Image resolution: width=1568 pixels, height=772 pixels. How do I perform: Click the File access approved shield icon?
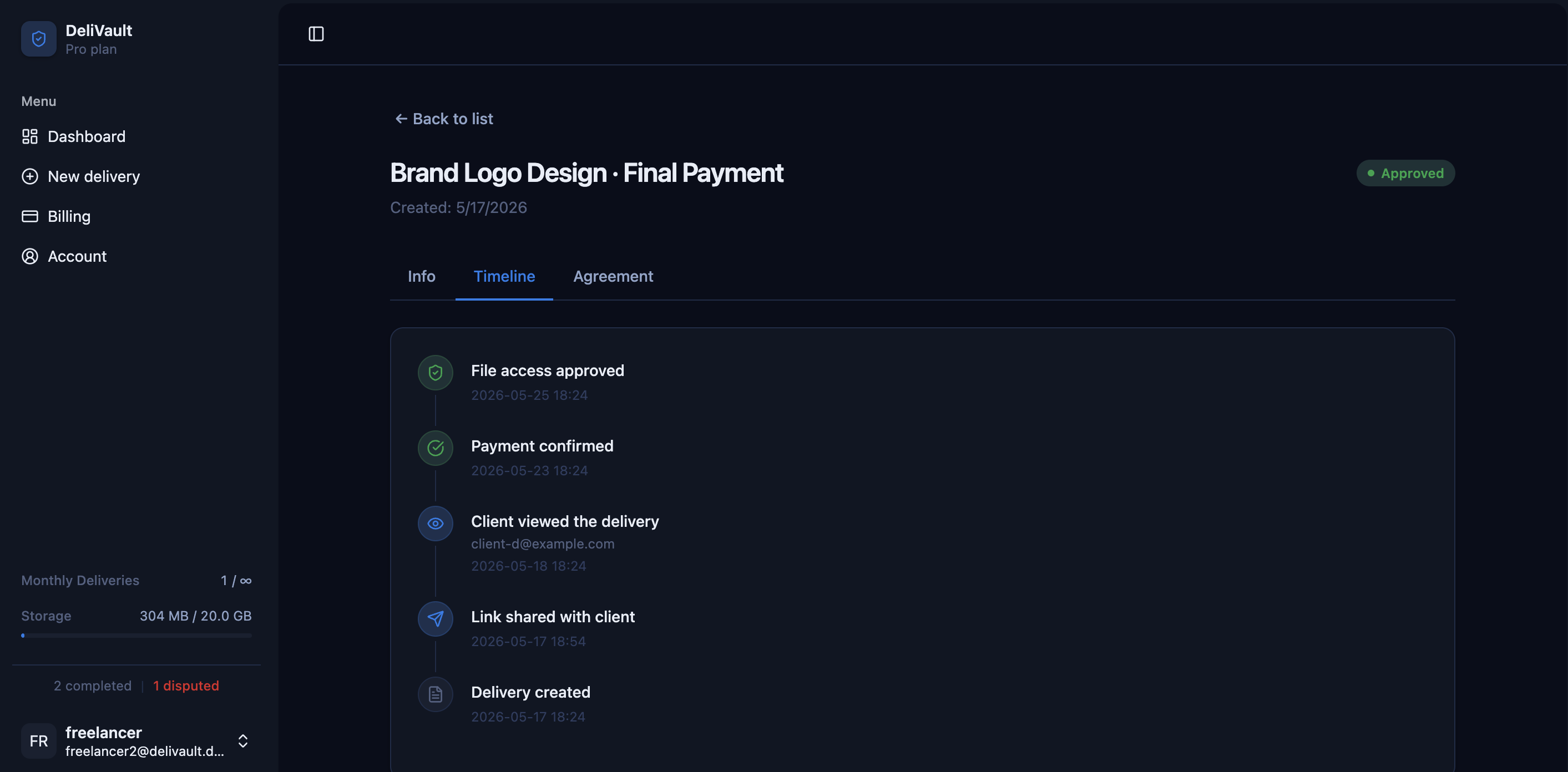point(435,372)
